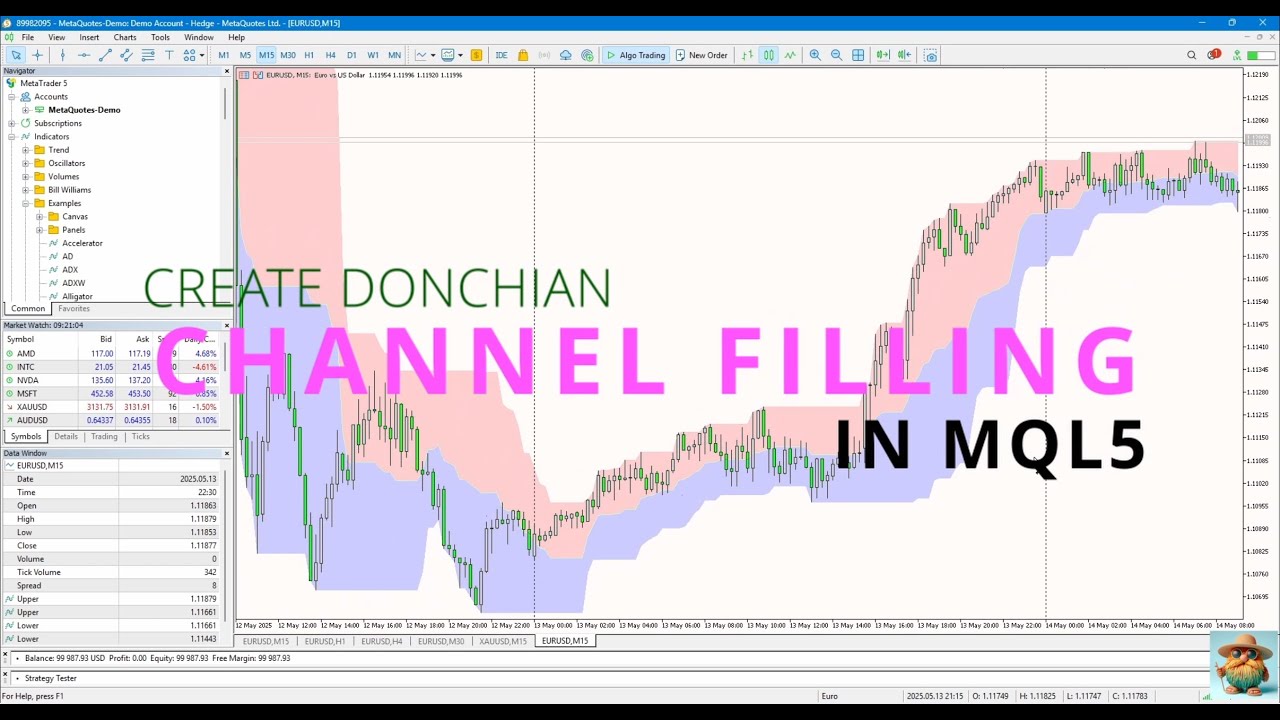
Task: Open the Tools menu
Action: tap(160, 37)
